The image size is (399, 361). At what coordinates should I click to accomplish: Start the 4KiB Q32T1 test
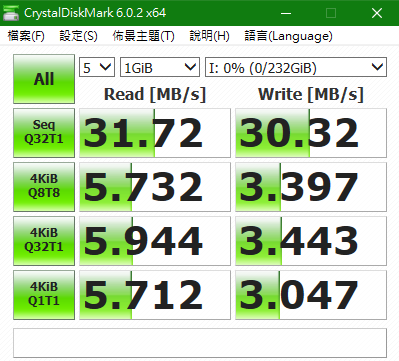point(44,241)
